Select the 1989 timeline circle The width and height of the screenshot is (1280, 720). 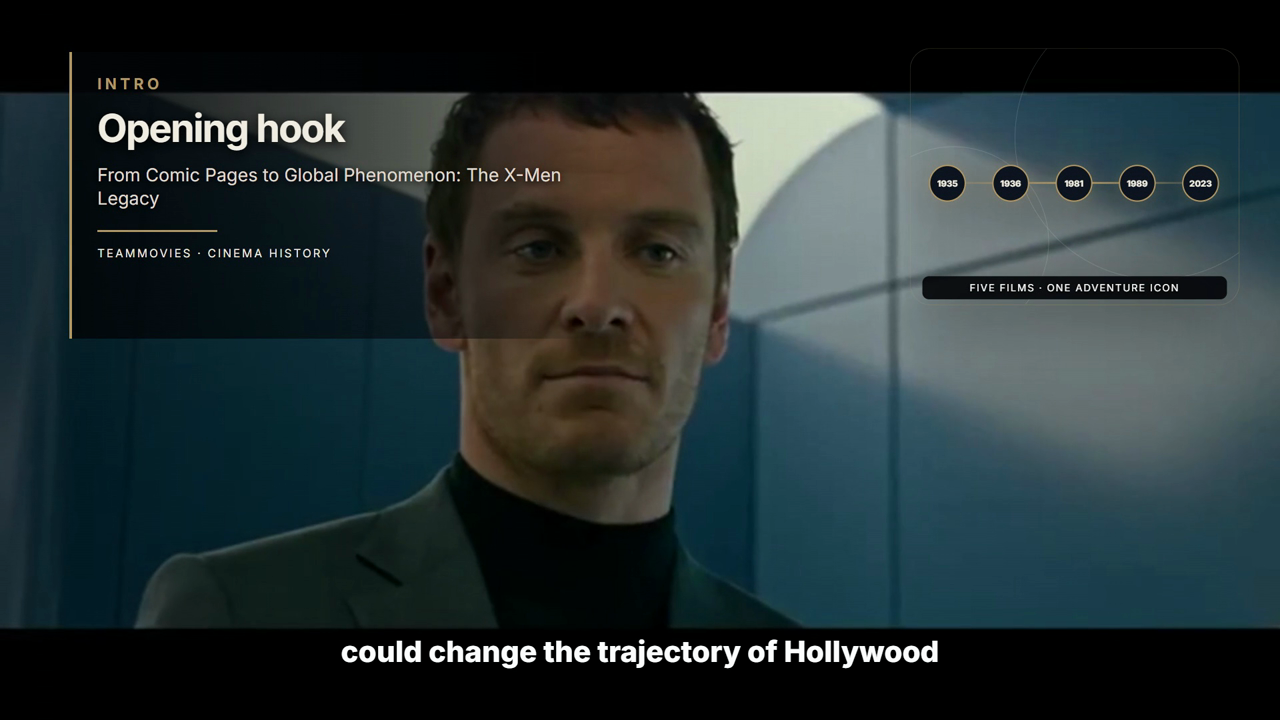tap(1137, 183)
